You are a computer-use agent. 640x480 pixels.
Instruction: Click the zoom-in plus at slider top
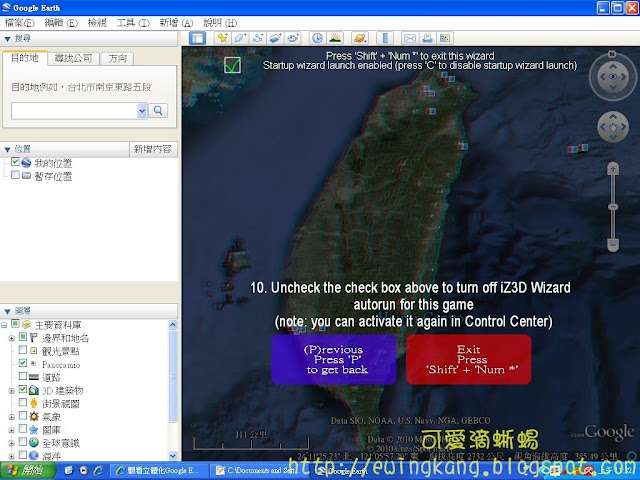(613, 169)
